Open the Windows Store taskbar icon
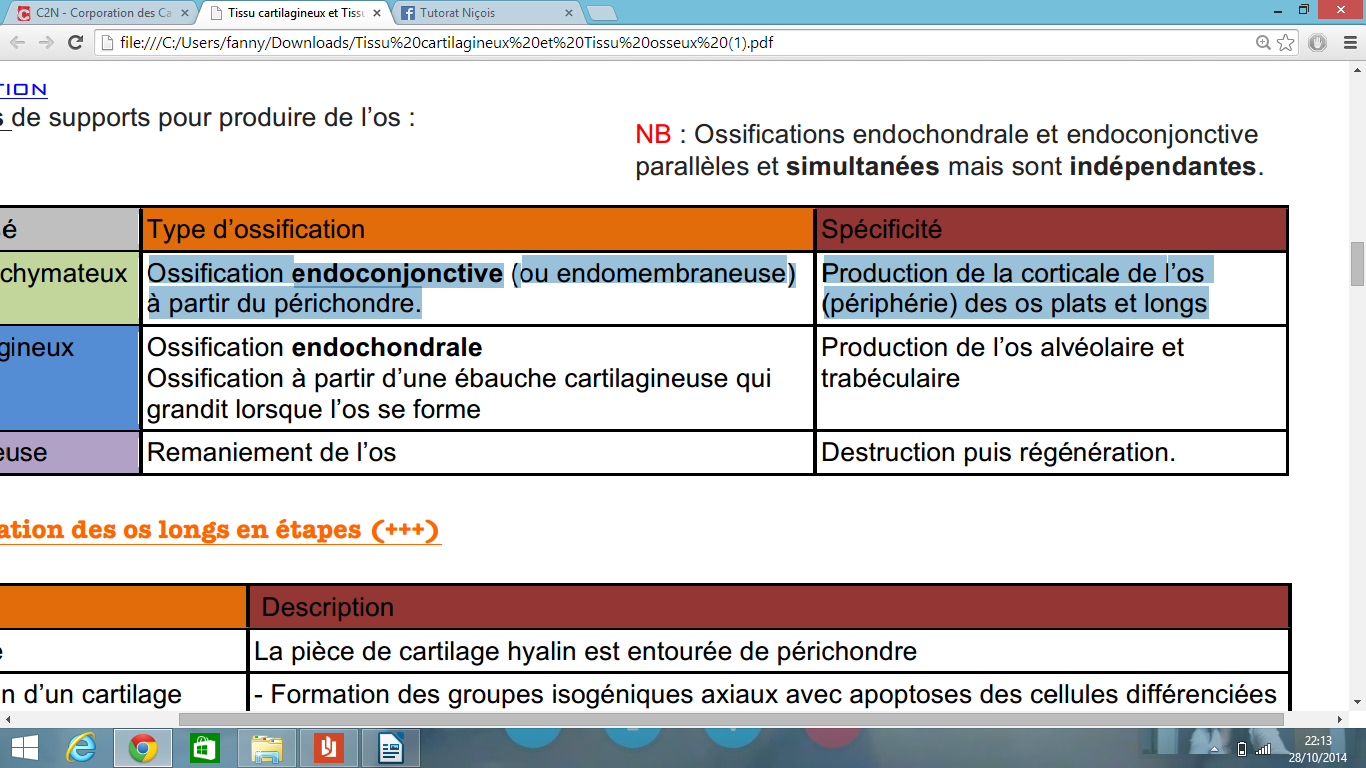 click(205, 748)
